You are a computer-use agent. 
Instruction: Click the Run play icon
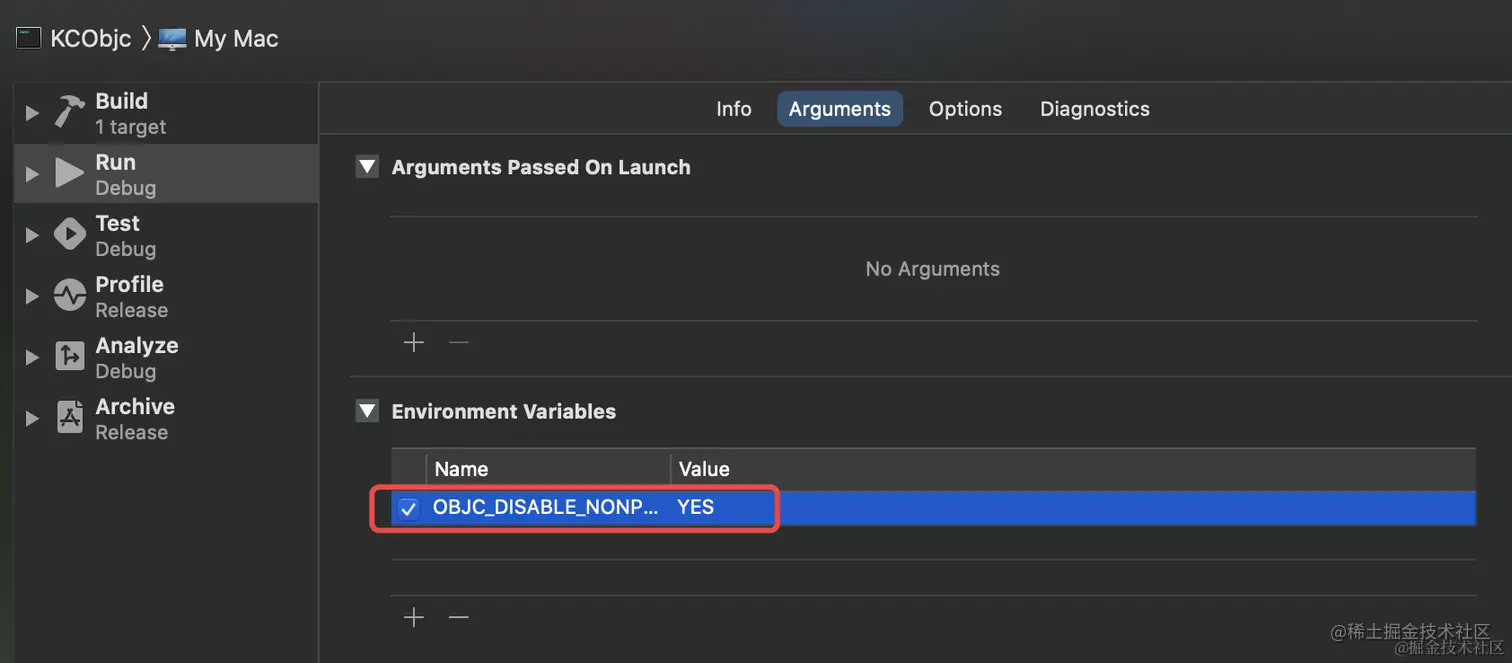pyautogui.click(x=70, y=173)
